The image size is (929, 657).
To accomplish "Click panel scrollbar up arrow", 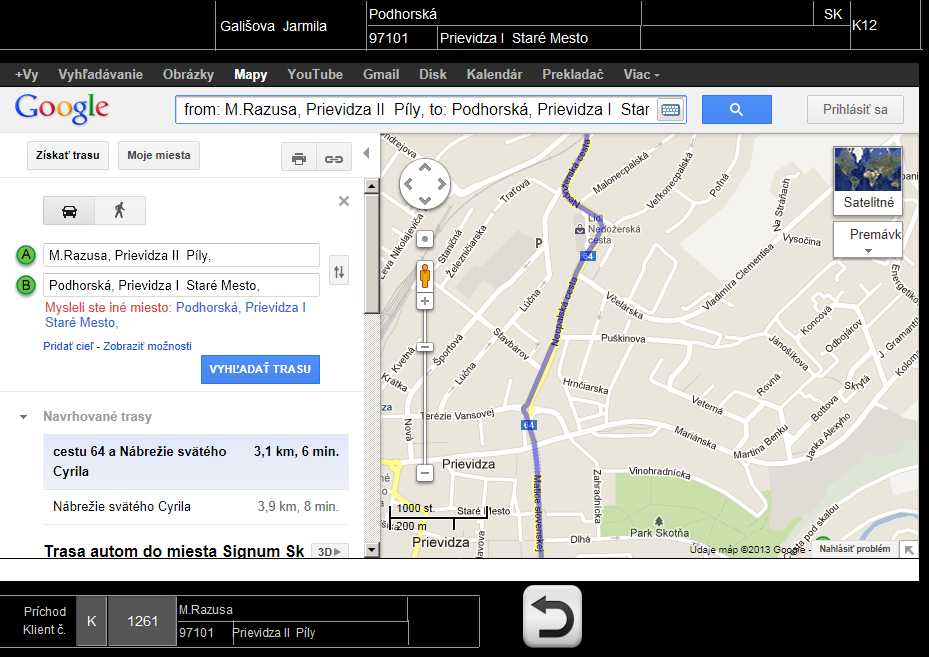I will (x=372, y=186).
